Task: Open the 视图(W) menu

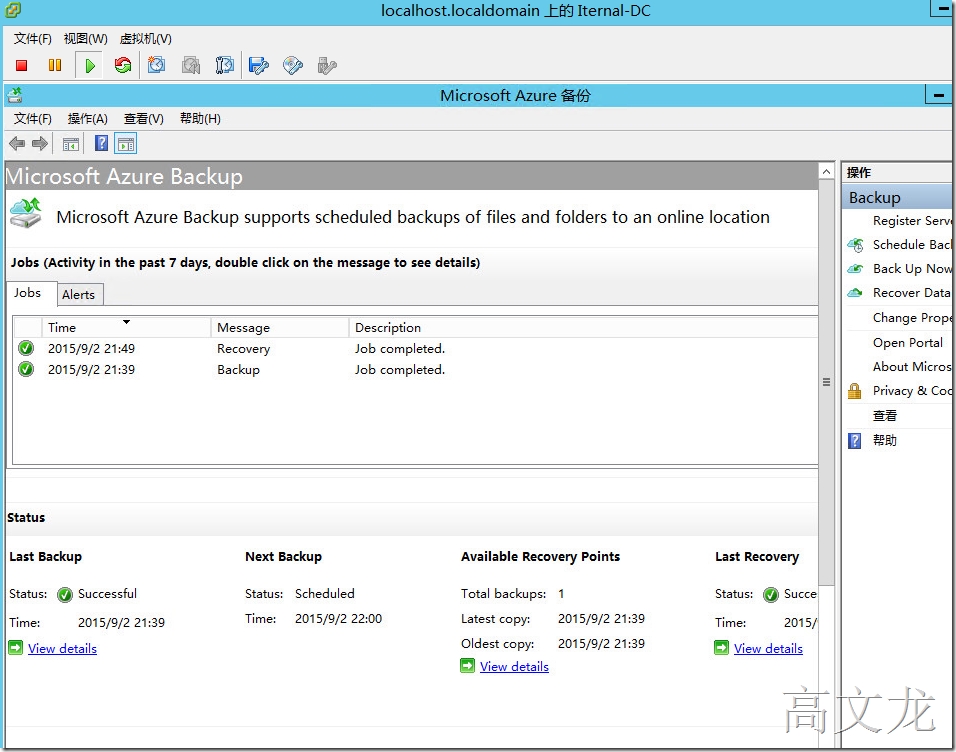Action: click(85, 38)
